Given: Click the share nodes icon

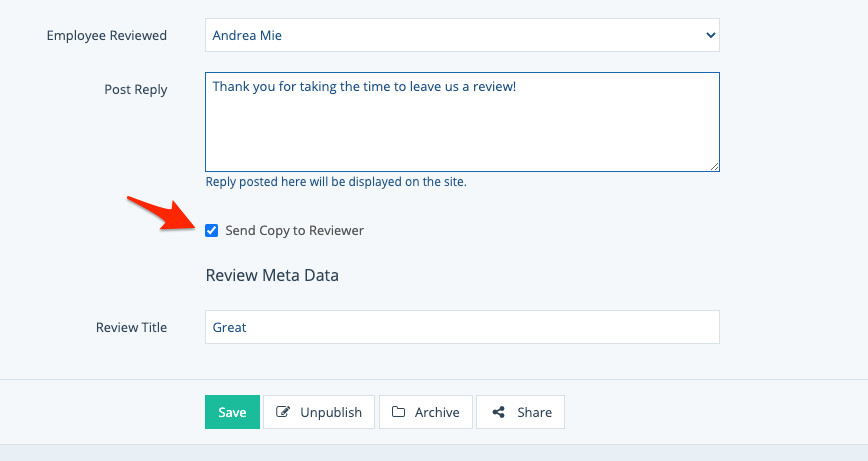Looking at the screenshot, I should [x=498, y=412].
